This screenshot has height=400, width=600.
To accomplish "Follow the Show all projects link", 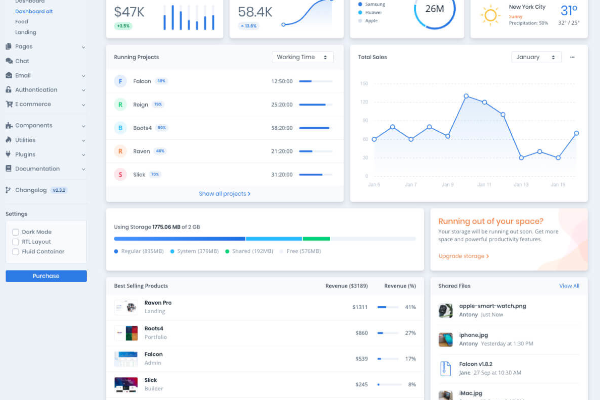I will (224, 193).
